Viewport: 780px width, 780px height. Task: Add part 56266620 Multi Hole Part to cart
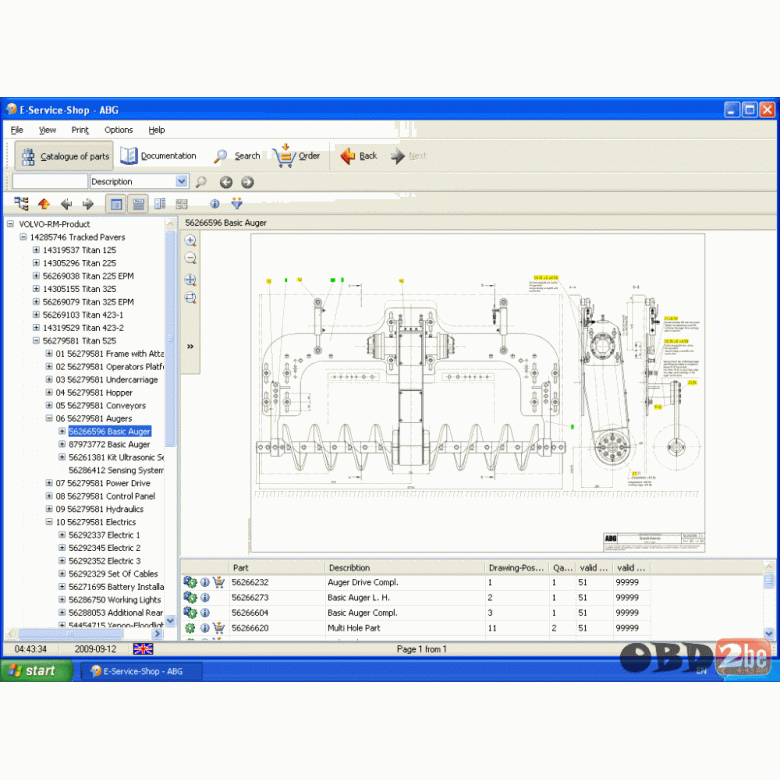pyautogui.click(x=218, y=628)
